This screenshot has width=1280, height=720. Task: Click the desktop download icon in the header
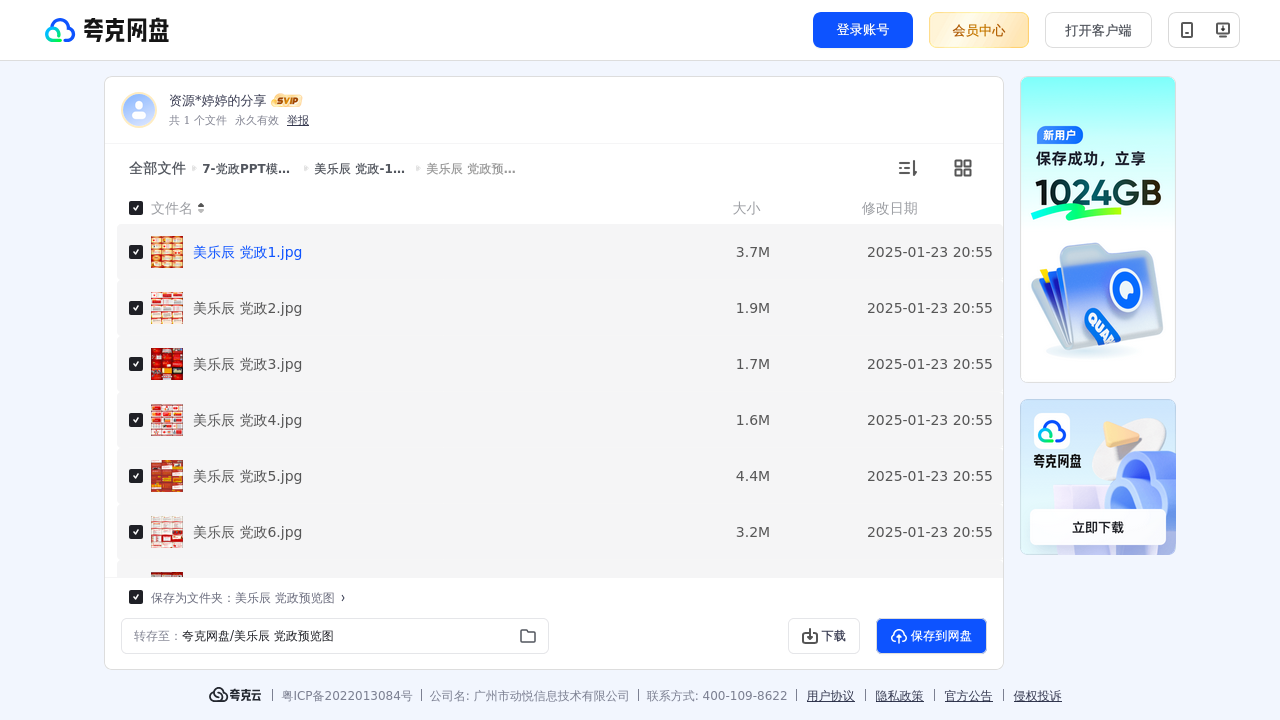click(x=1222, y=30)
